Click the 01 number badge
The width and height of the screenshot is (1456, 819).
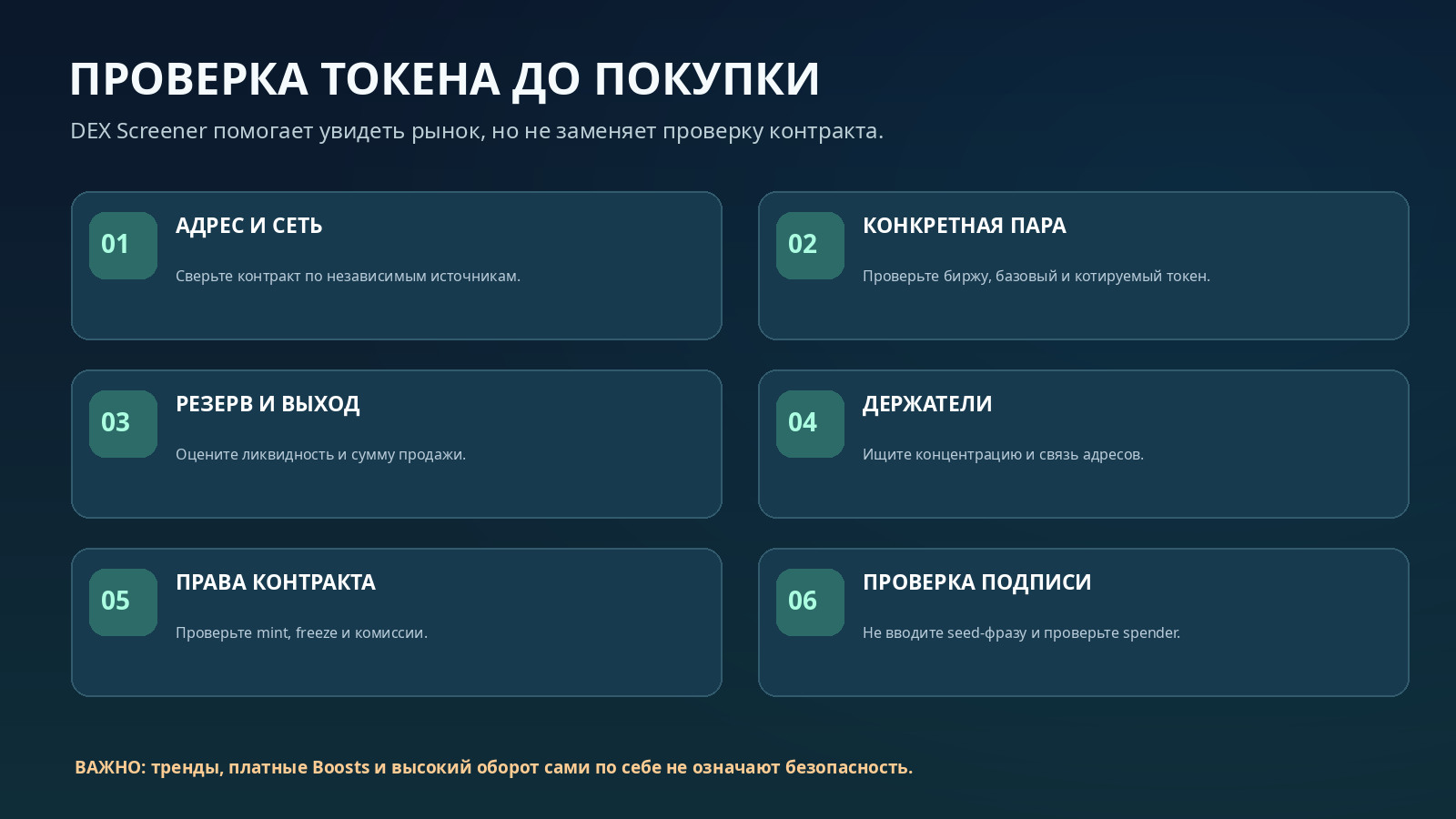pos(123,246)
